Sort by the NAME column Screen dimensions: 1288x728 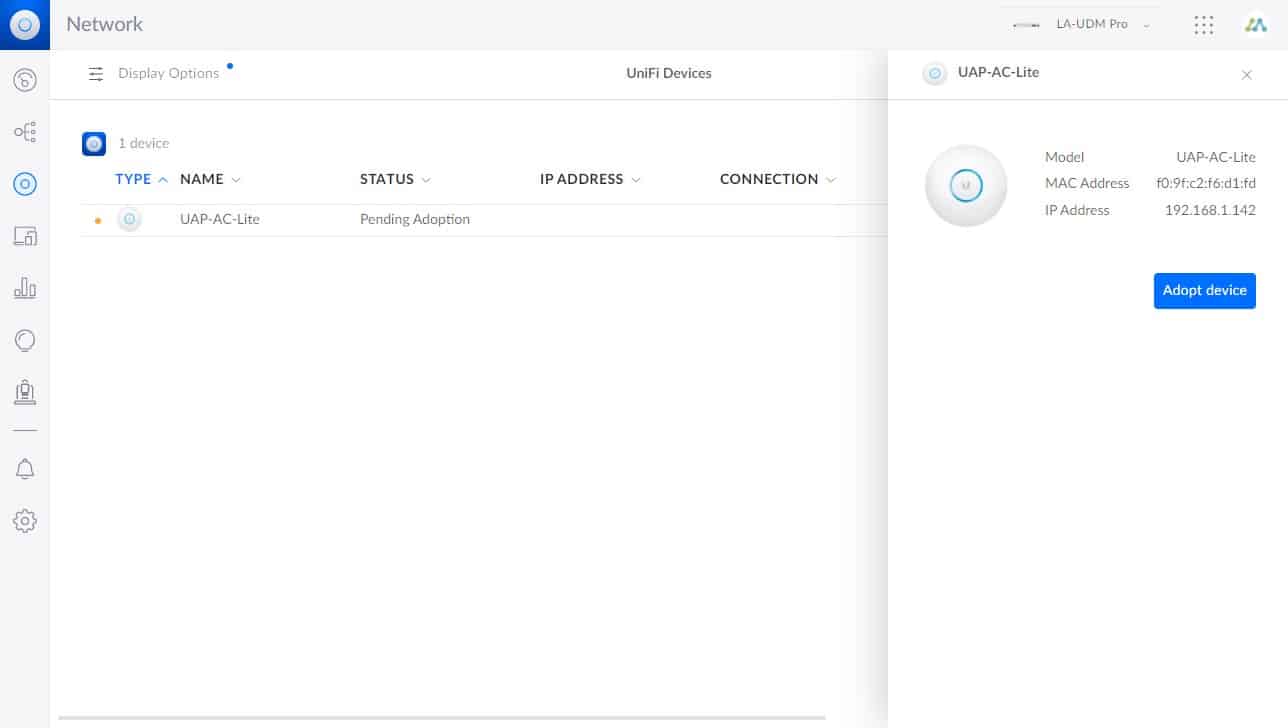210,180
